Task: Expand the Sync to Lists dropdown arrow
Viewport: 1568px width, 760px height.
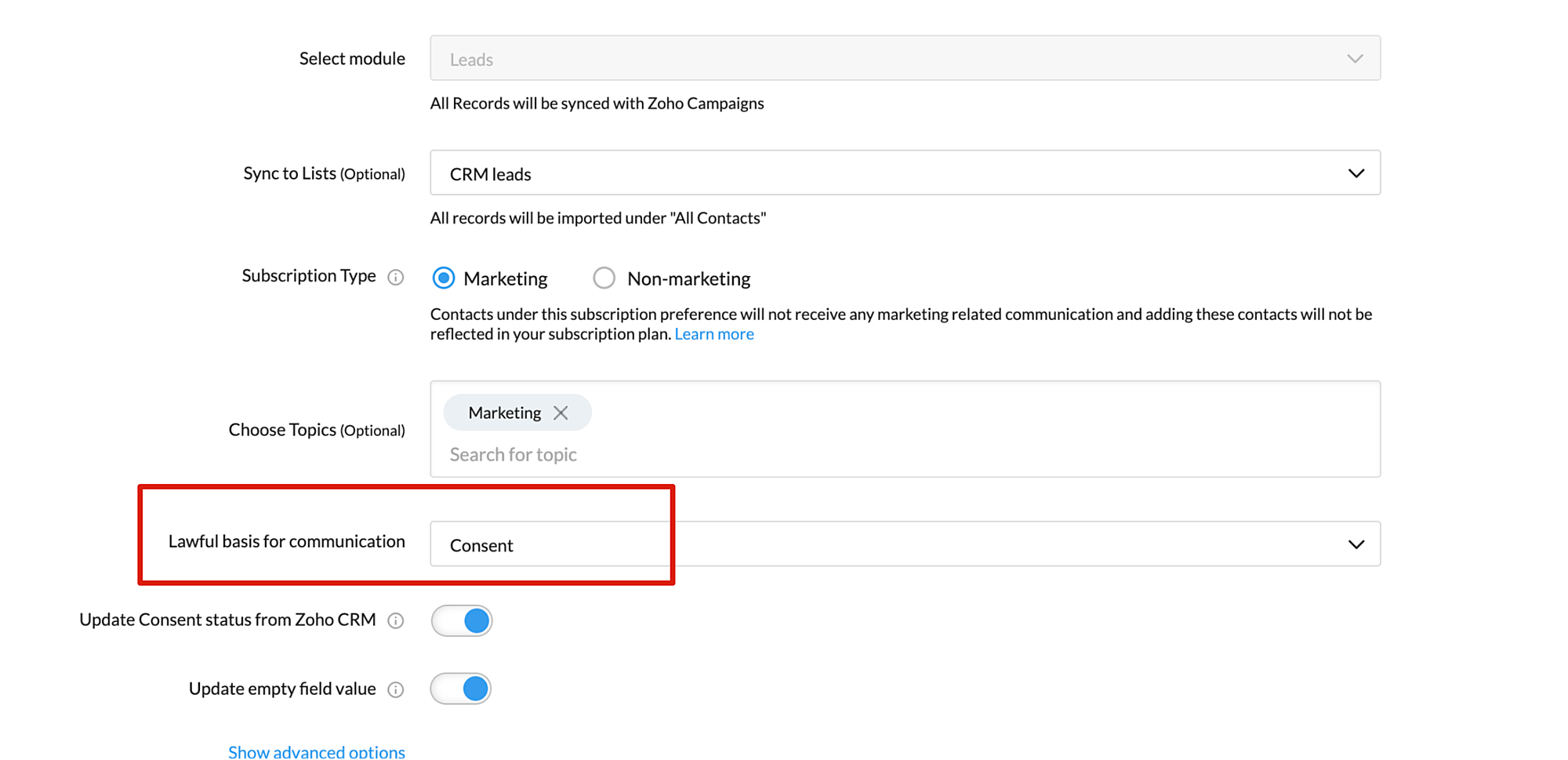Action: 1356,173
